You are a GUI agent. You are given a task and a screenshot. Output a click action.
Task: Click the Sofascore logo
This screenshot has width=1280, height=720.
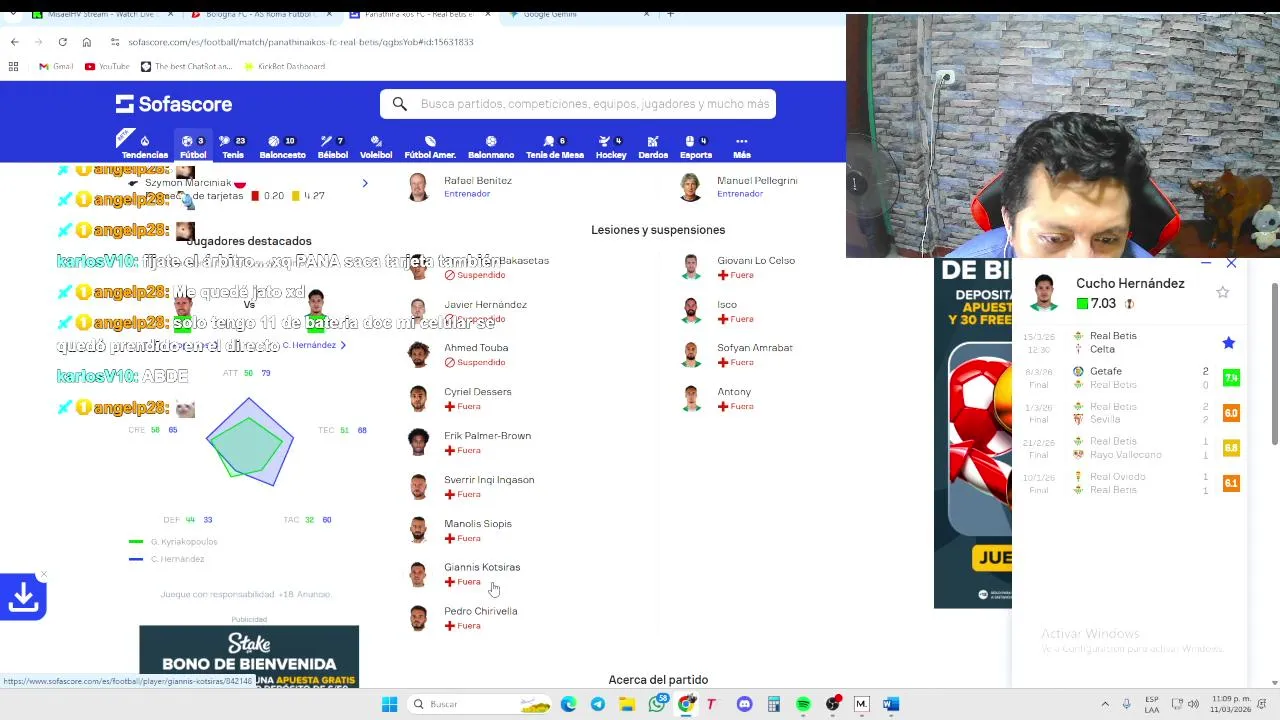[x=174, y=104]
